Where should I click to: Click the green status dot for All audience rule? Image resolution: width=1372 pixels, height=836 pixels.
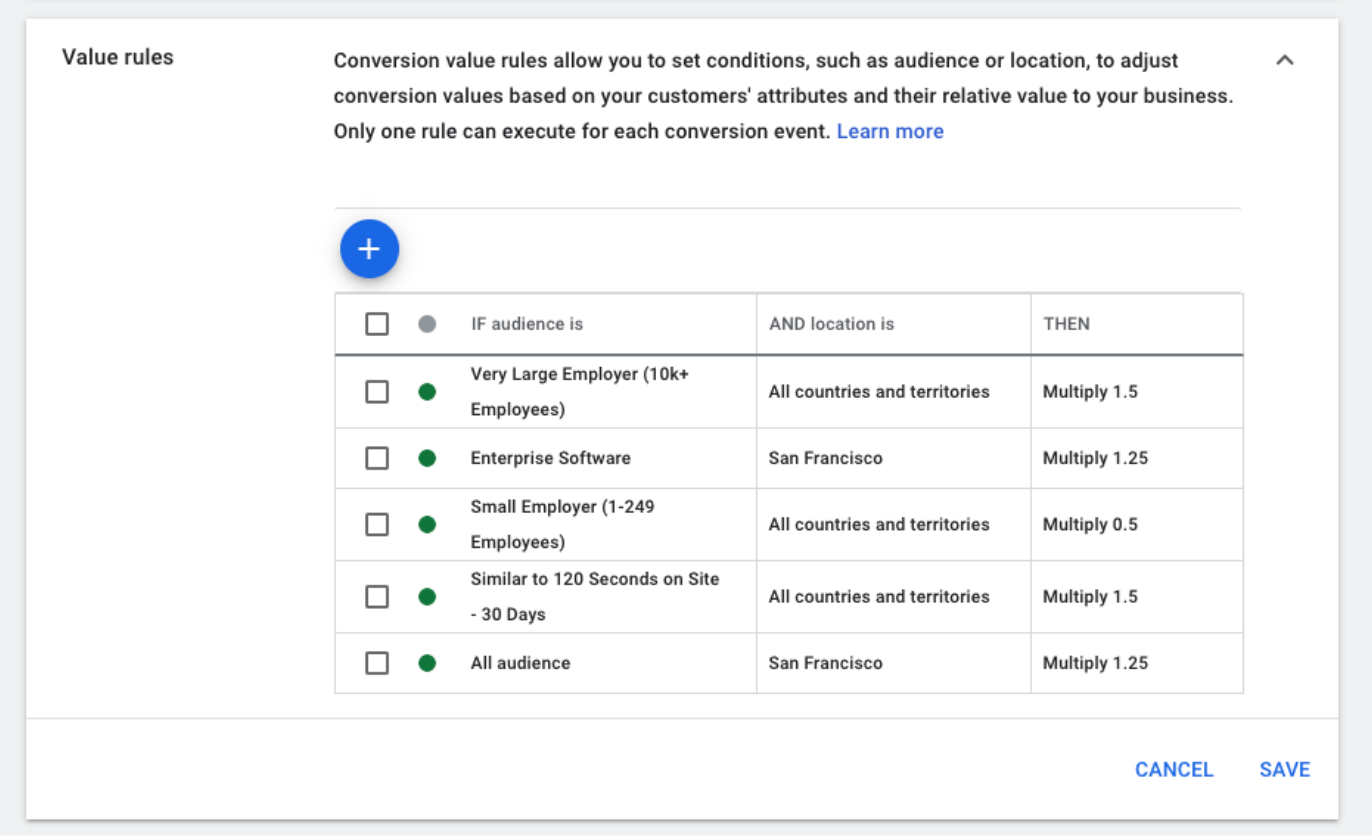click(x=427, y=663)
